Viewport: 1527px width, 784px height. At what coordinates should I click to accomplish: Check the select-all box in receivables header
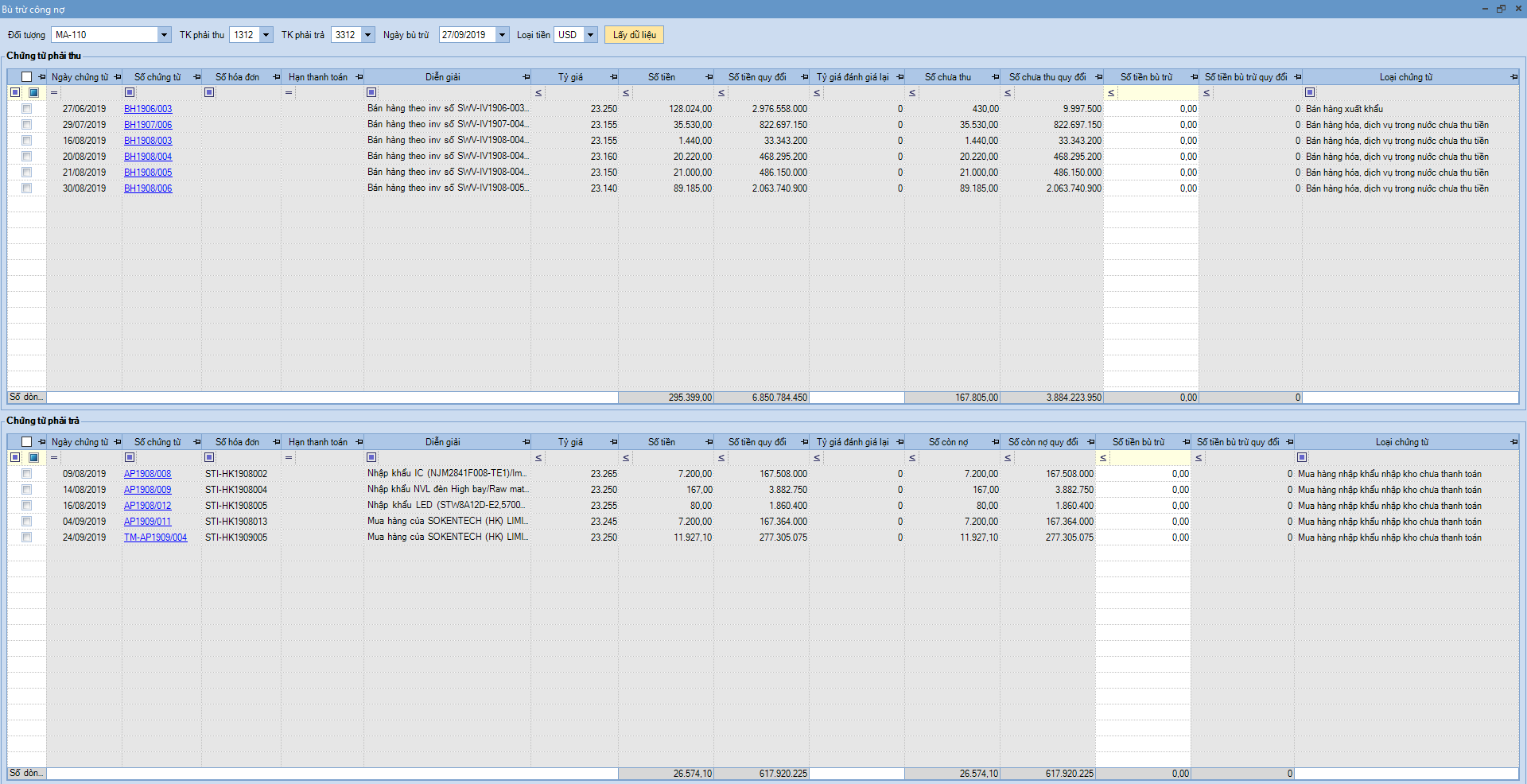pyautogui.click(x=27, y=77)
